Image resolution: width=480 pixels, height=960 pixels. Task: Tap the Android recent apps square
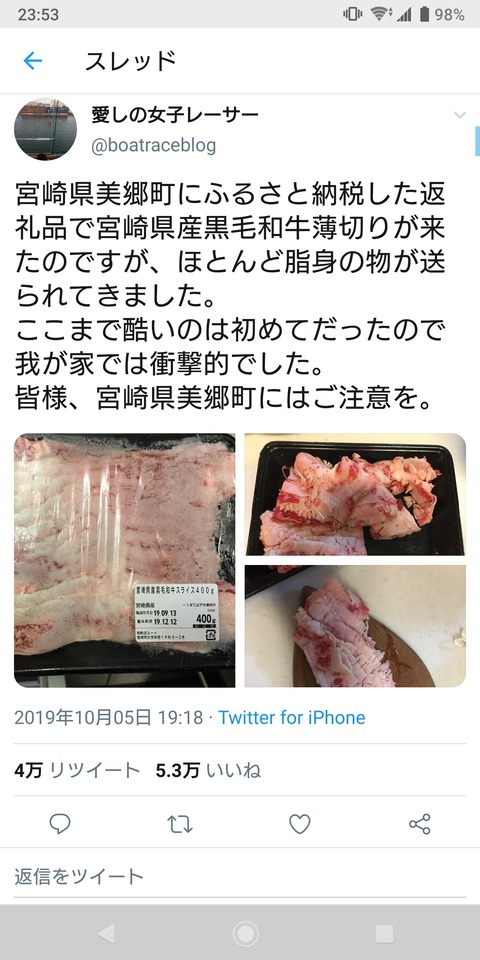(x=384, y=934)
